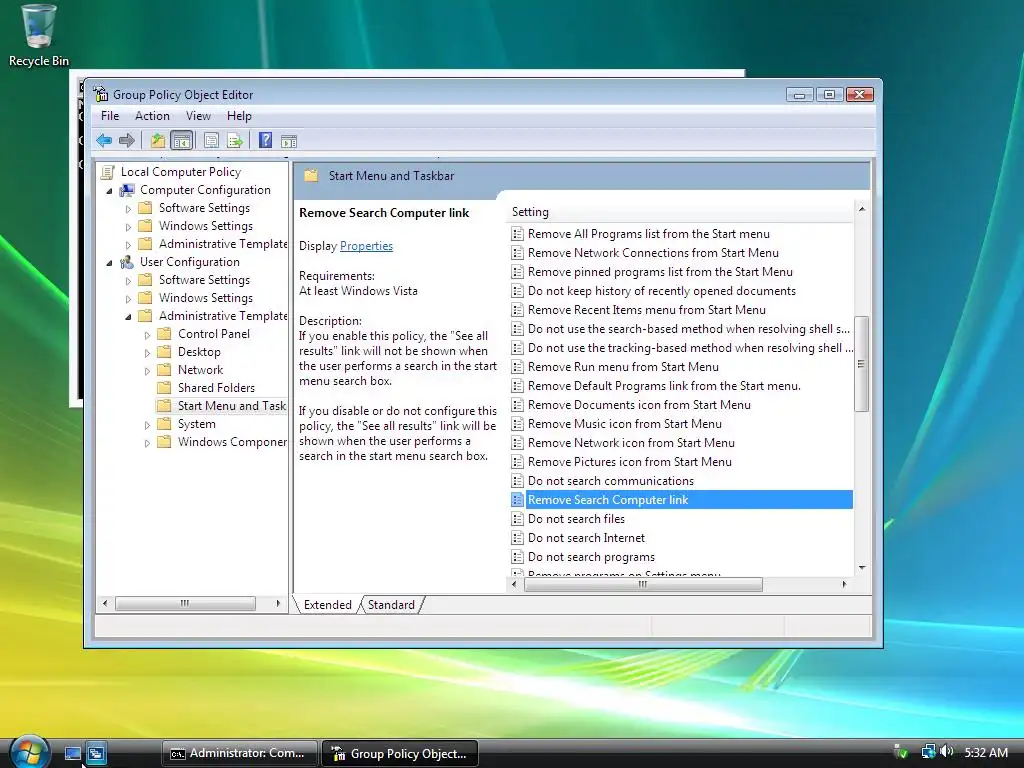This screenshot has width=1024, height=768.
Task: Click the Back arrow toolbar icon
Action: [x=104, y=140]
